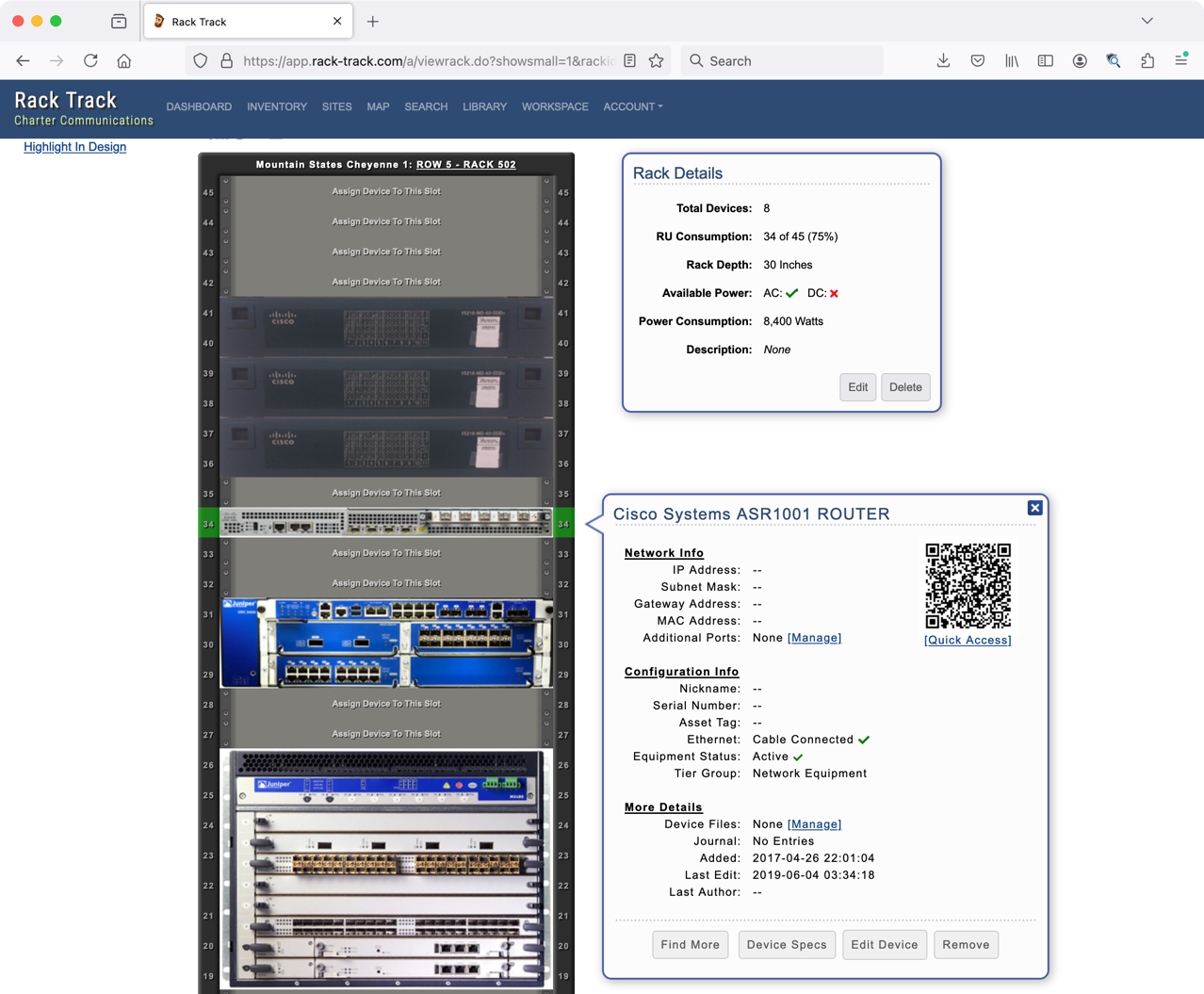
Task: Click the AC power green checkmark
Action: pos(791,293)
